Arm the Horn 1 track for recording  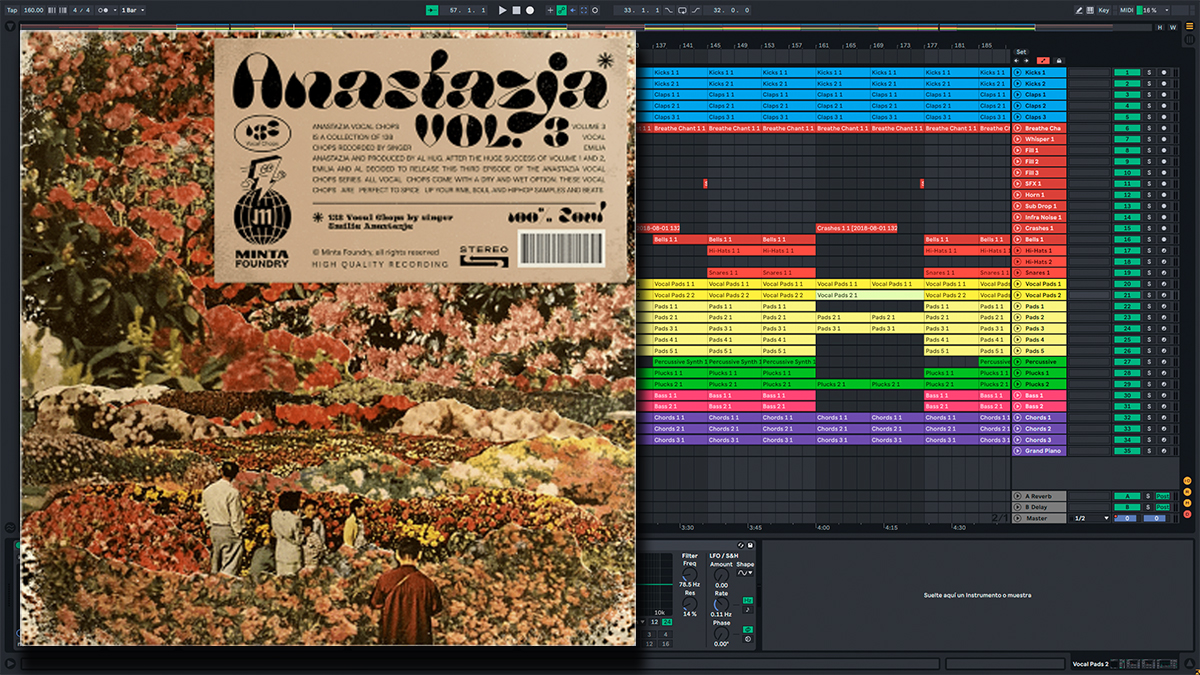[1164, 195]
